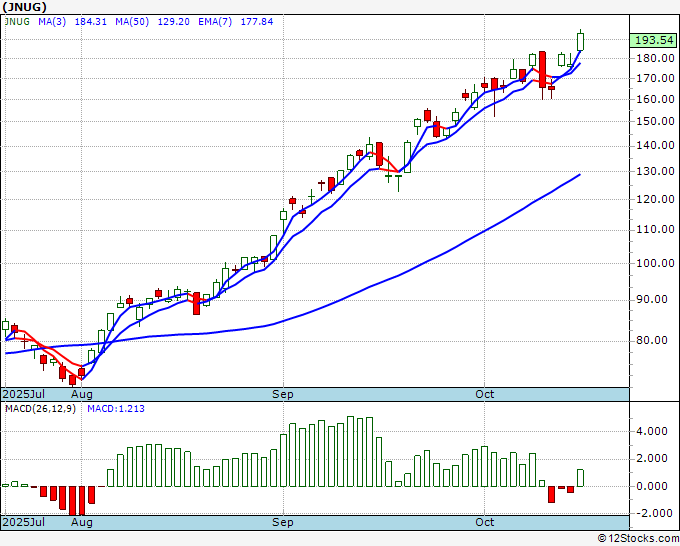Click the 150.00 price axis label
The height and width of the screenshot is (546, 680).
tap(655, 121)
